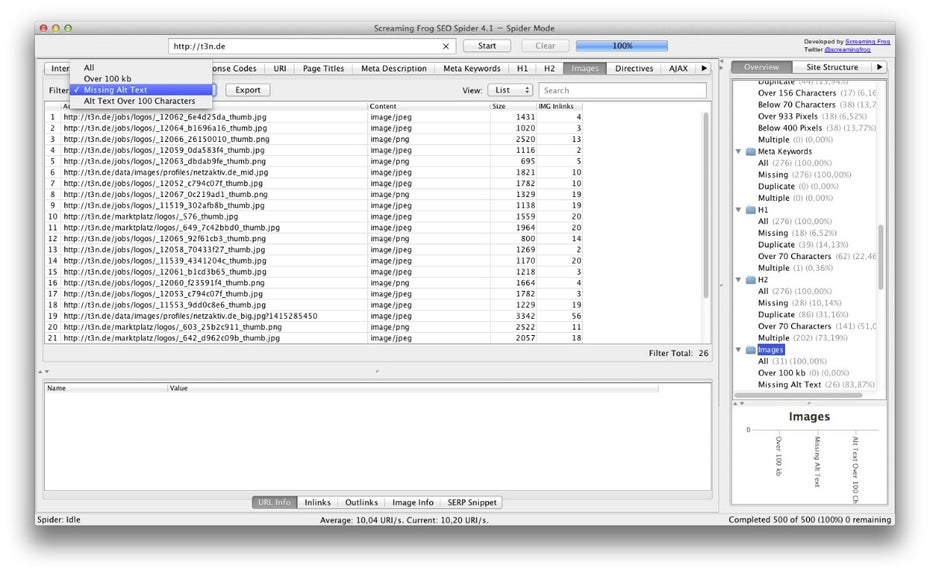Show more main tabs via right arrow
The image size is (930, 574).
tap(704, 68)
